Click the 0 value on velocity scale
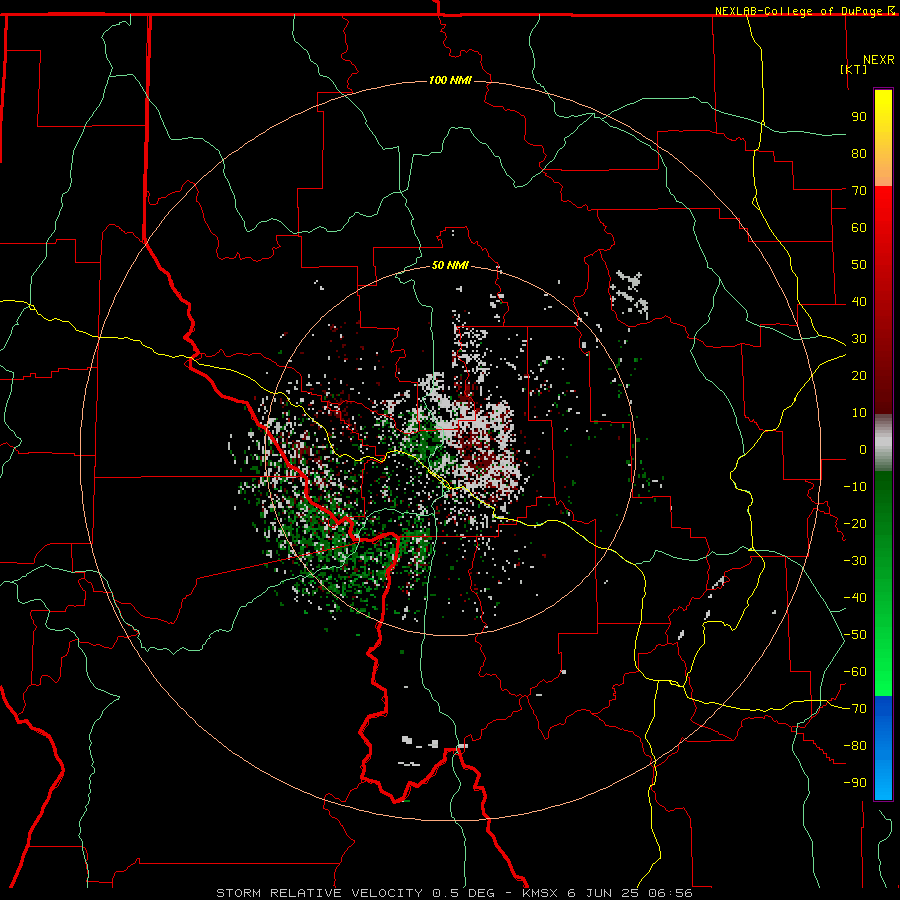This screenshot has height=900, width=900. (863, 449)
